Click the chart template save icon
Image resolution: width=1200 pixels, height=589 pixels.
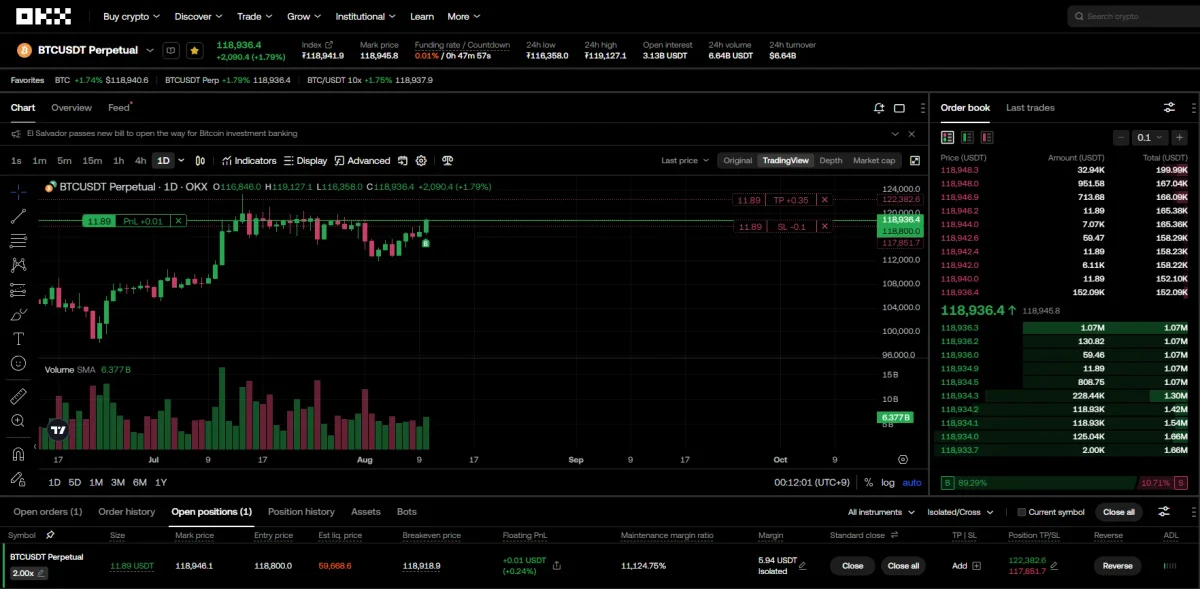point(402,160)
